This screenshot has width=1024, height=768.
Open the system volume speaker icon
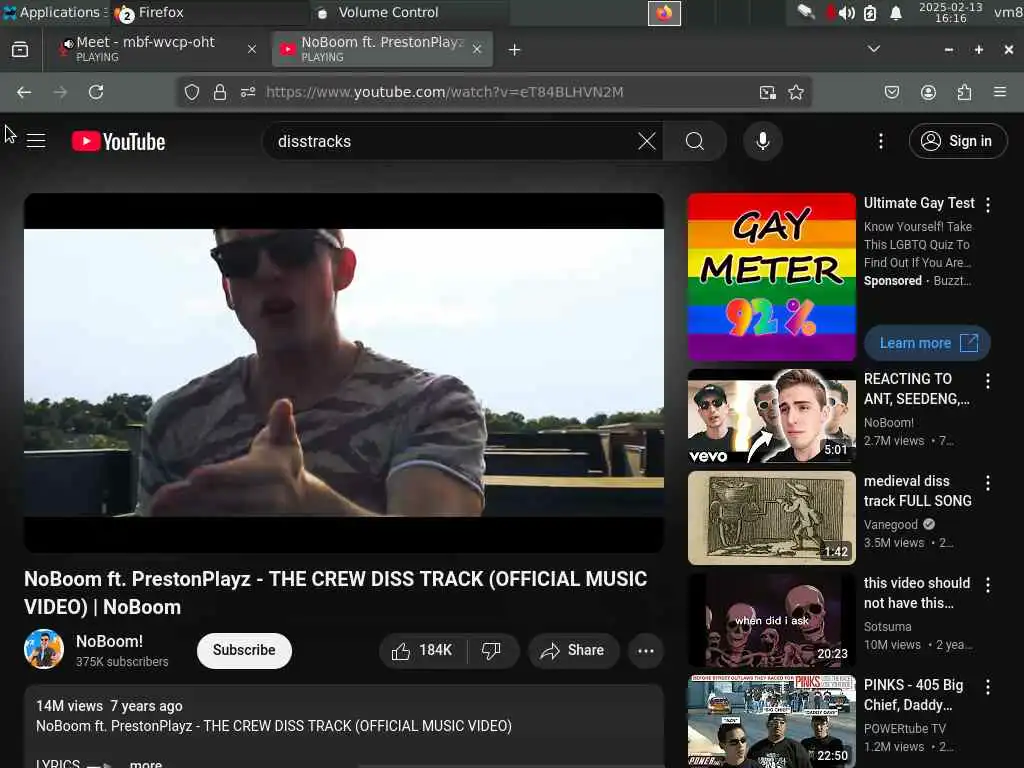846,13
